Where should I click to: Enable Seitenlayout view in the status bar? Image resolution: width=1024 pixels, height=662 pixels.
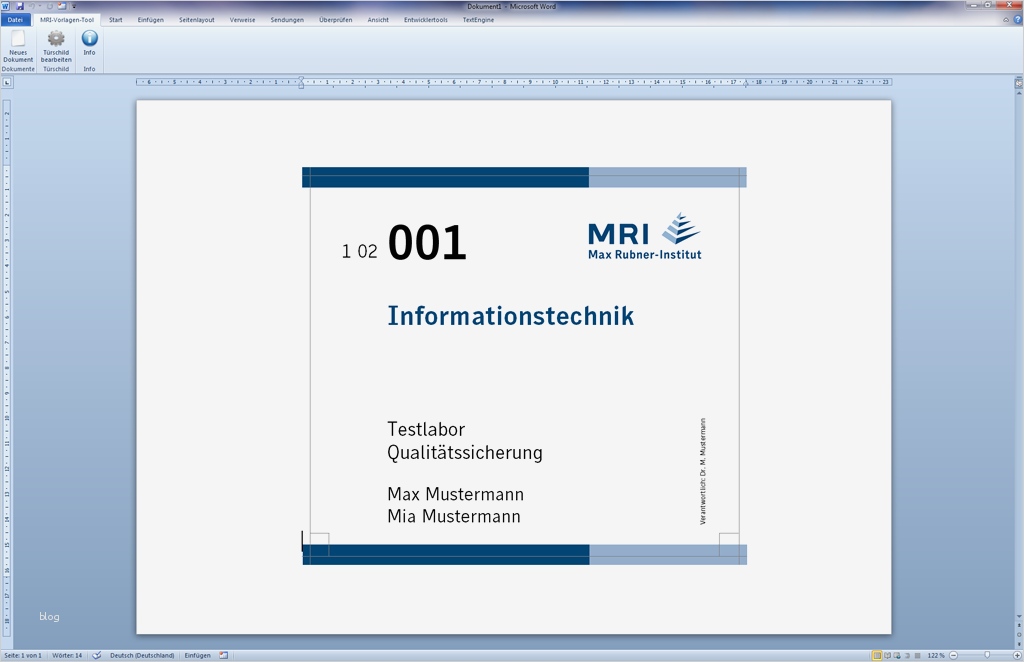(x=877, y=655)
